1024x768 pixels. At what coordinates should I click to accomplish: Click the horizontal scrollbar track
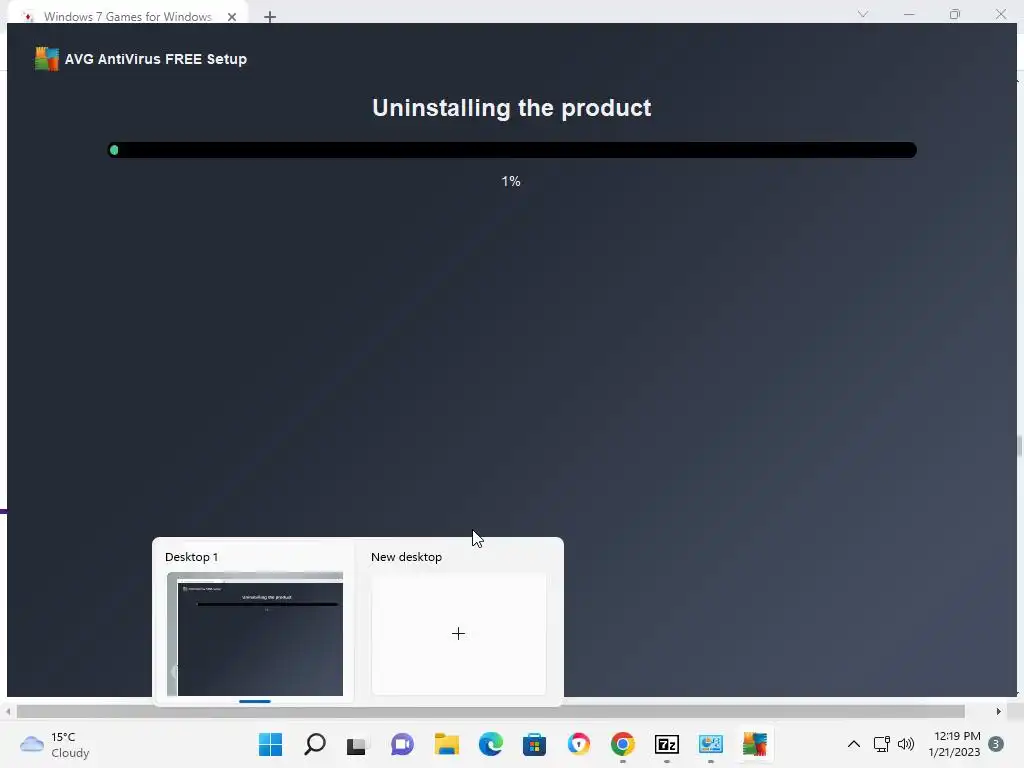(490, 711)
